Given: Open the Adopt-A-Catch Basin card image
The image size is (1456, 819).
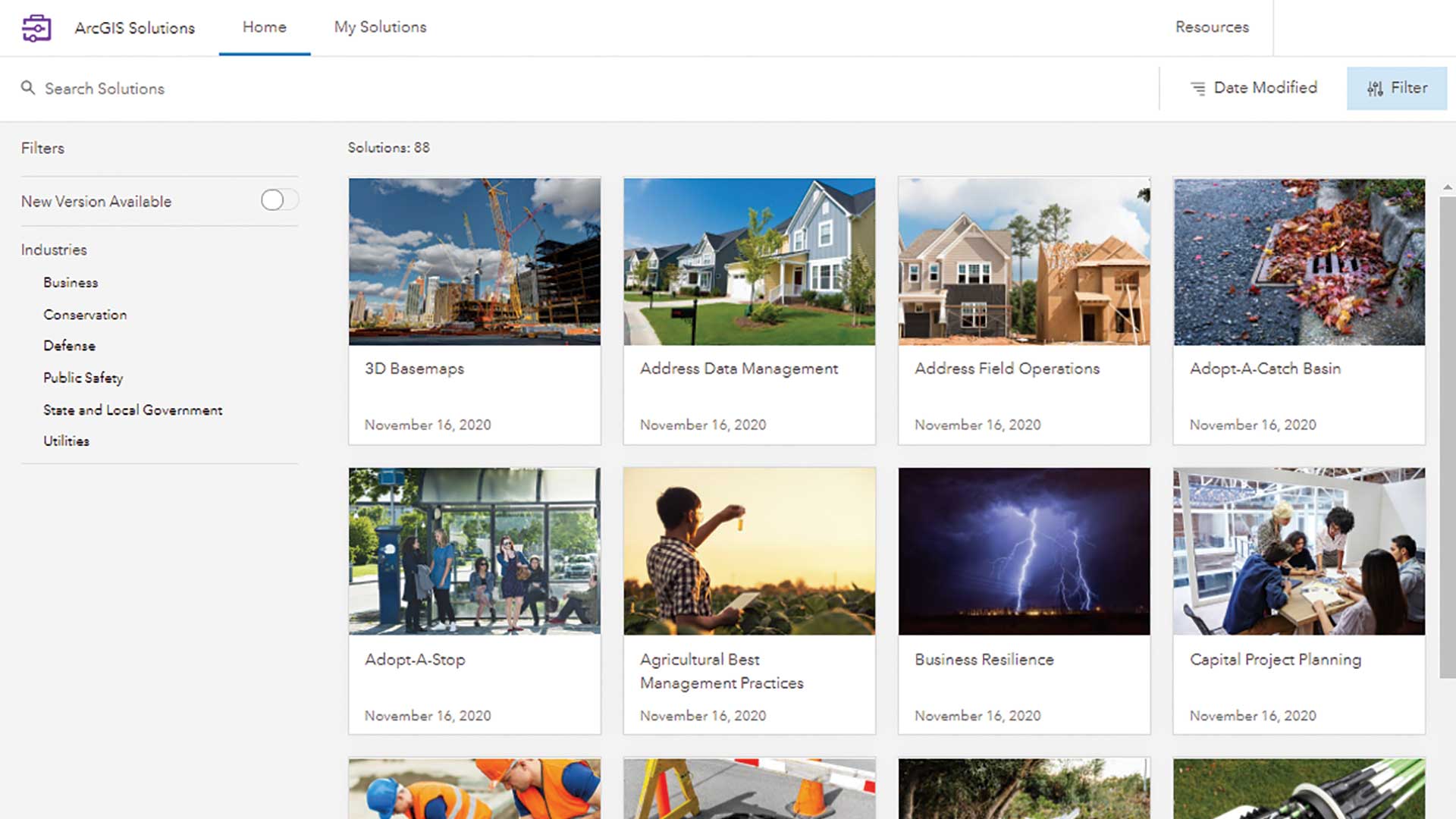Looking at the screenshot, I should (x=1298, y=262).
